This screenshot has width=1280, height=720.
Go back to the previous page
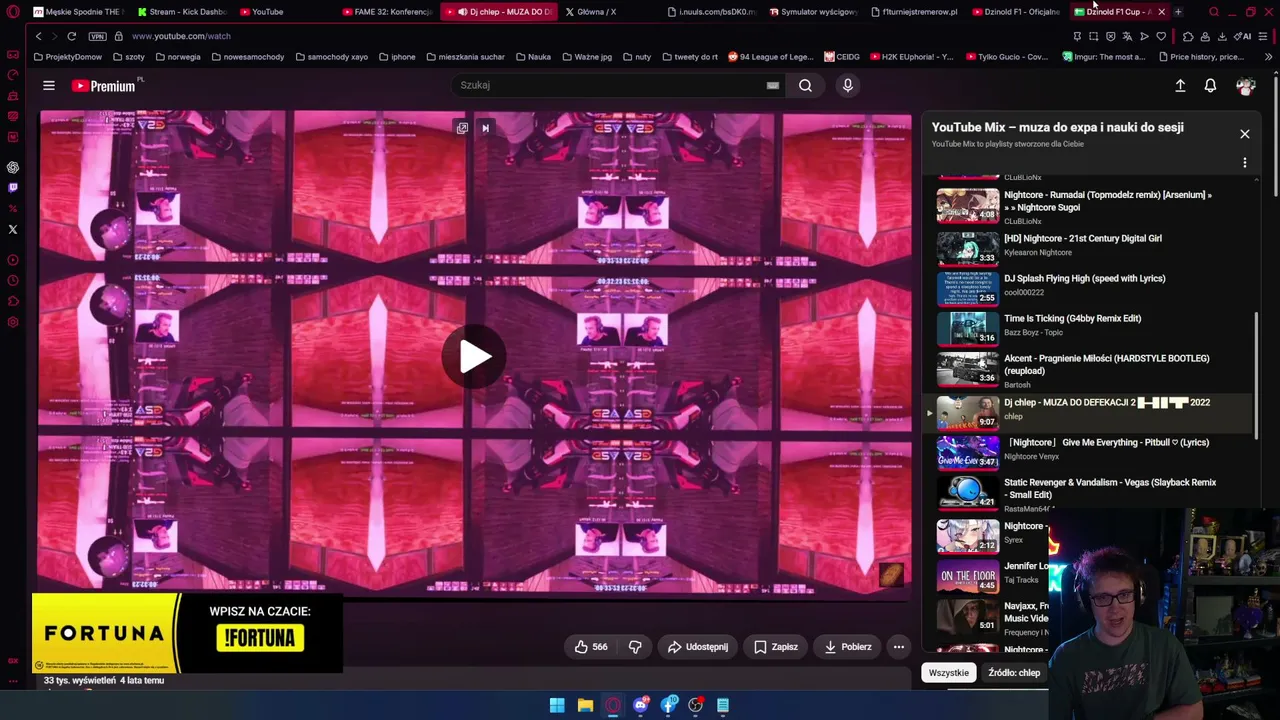[39, 36]
